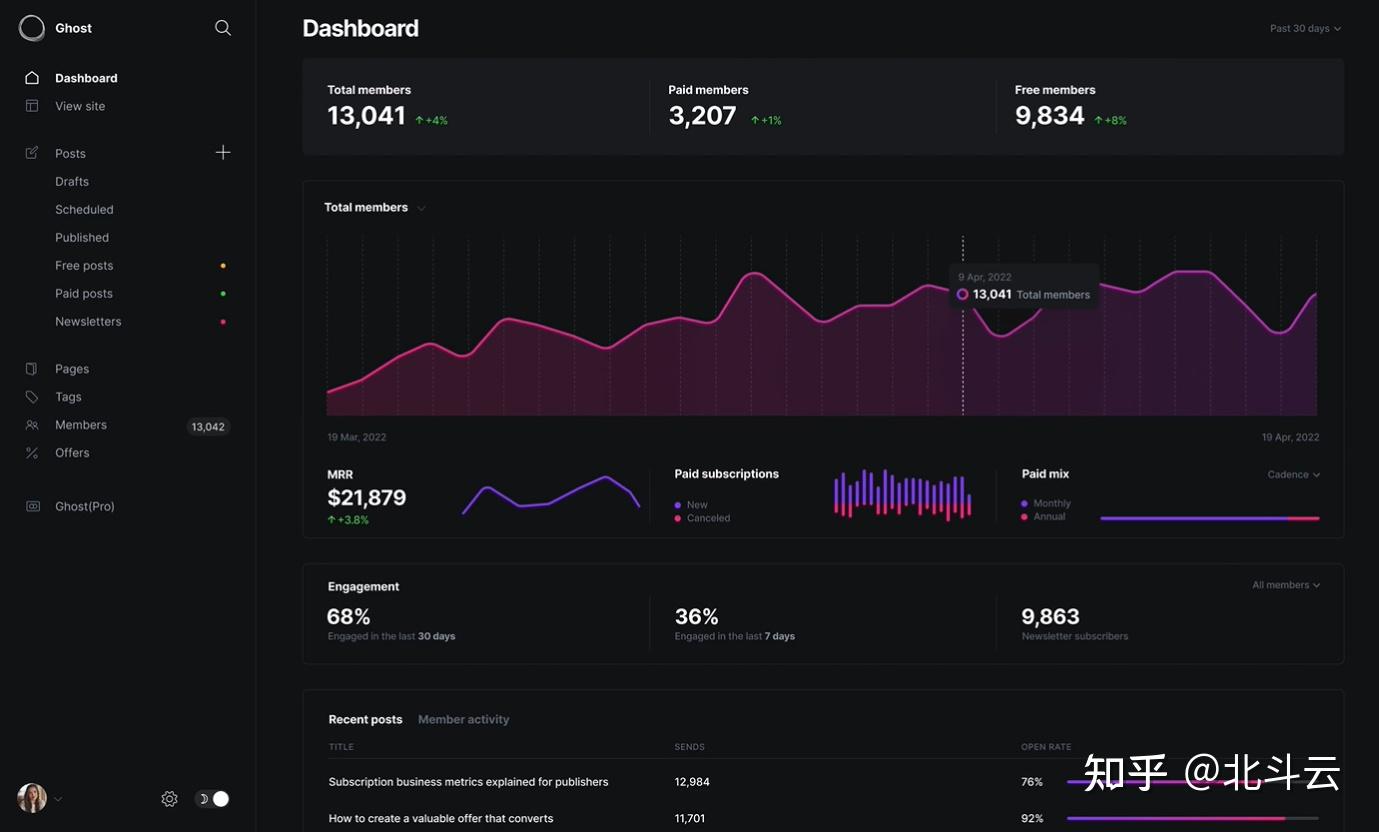The width and height of the screenshot is (1379, 832).
Task: Click the Ghost logo icon
Action: coord(32,28)
